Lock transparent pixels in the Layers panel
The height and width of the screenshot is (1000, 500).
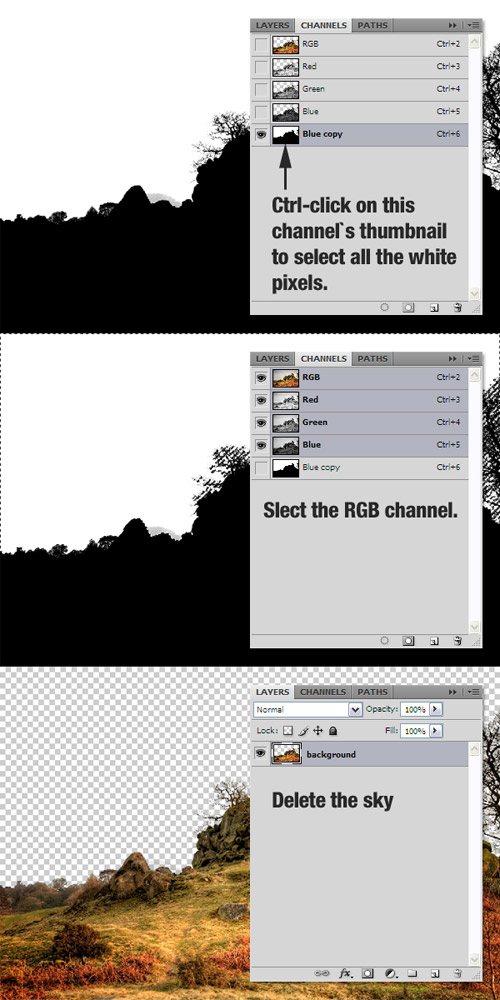[288, 730]
